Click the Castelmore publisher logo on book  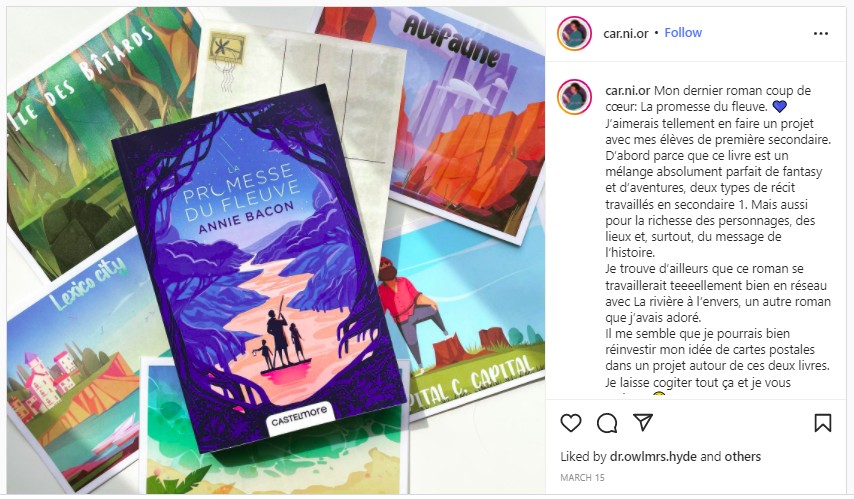point(299,417)
